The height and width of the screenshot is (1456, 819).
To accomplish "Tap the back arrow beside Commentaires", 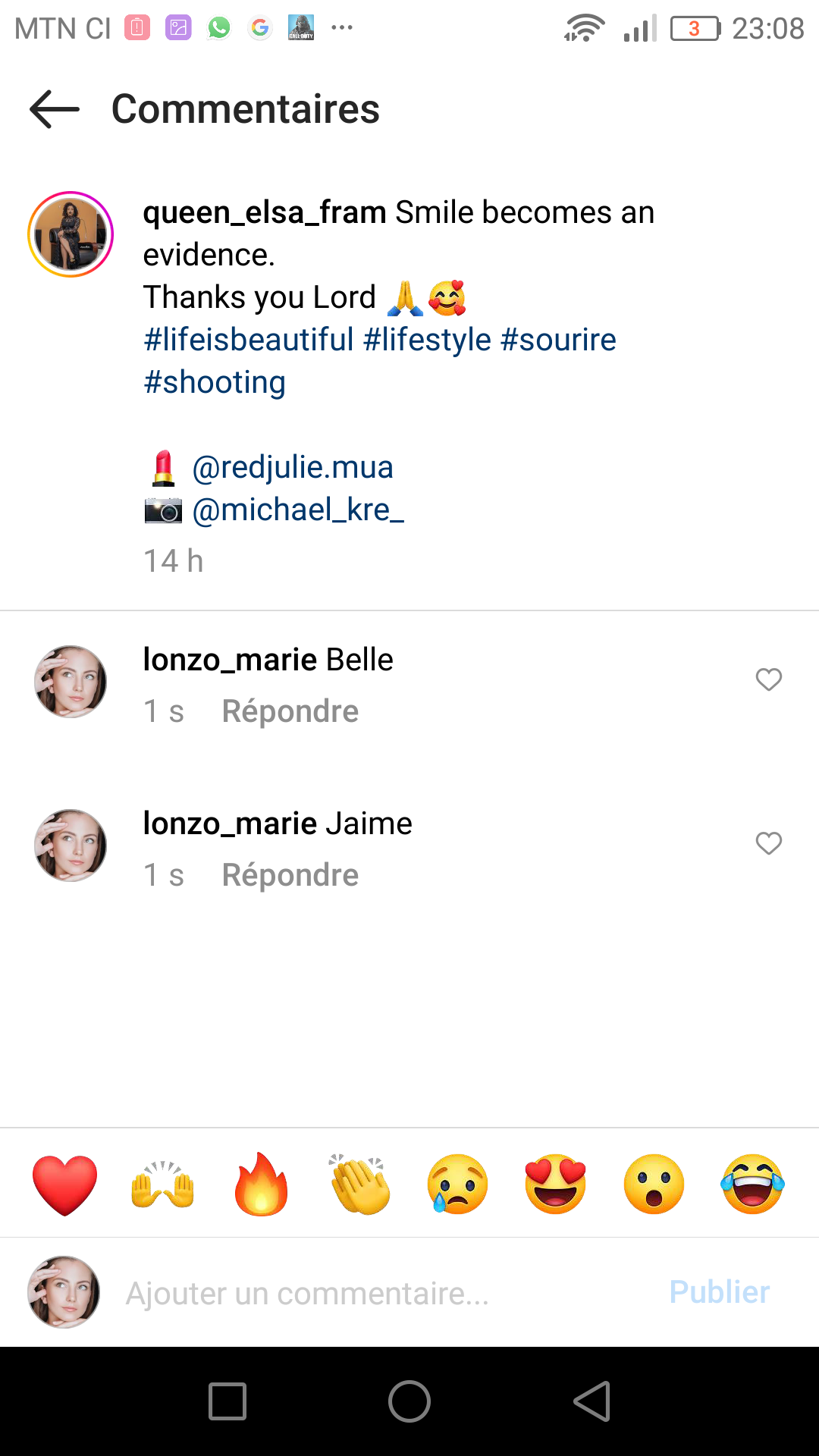I will 55,109.
